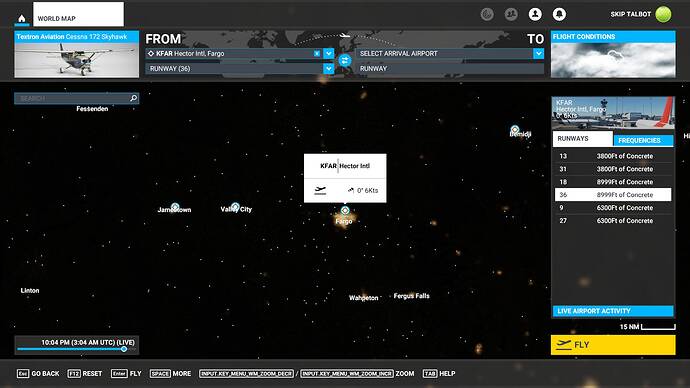Select highlighted runway 36 row
Viewport: 690px width, 388px height.
point(613,194)
